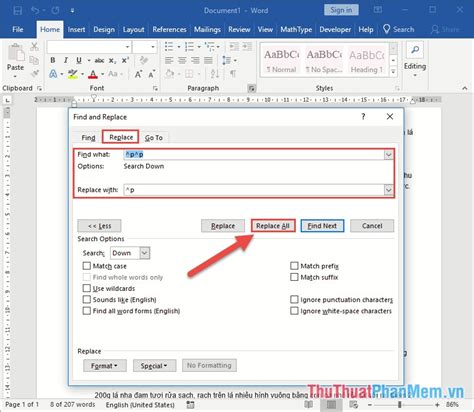Click the Save icon in title bar

point(17,10)
